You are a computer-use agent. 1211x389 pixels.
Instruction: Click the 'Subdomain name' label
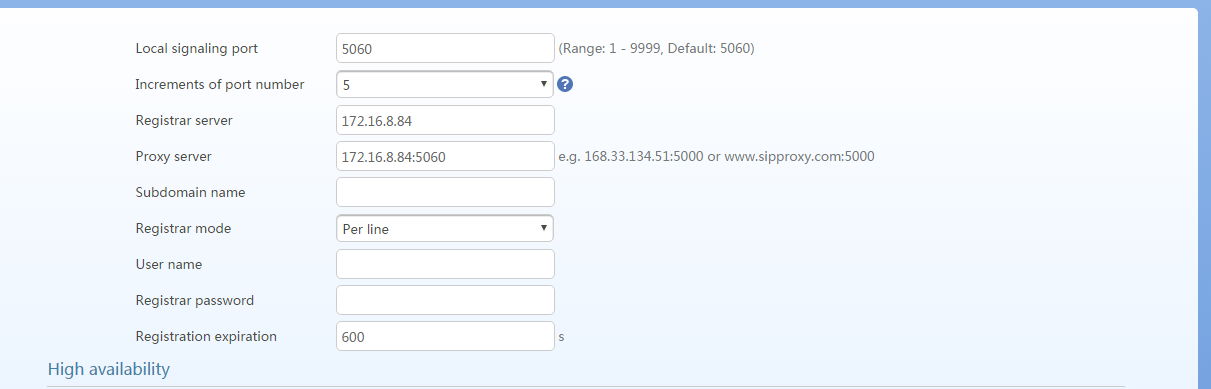[190, 192]
